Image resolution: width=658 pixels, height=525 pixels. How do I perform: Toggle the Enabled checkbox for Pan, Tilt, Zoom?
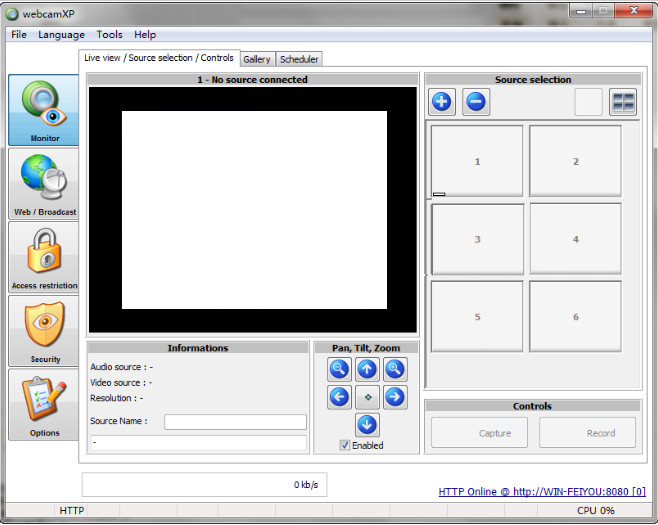[345, 445]
